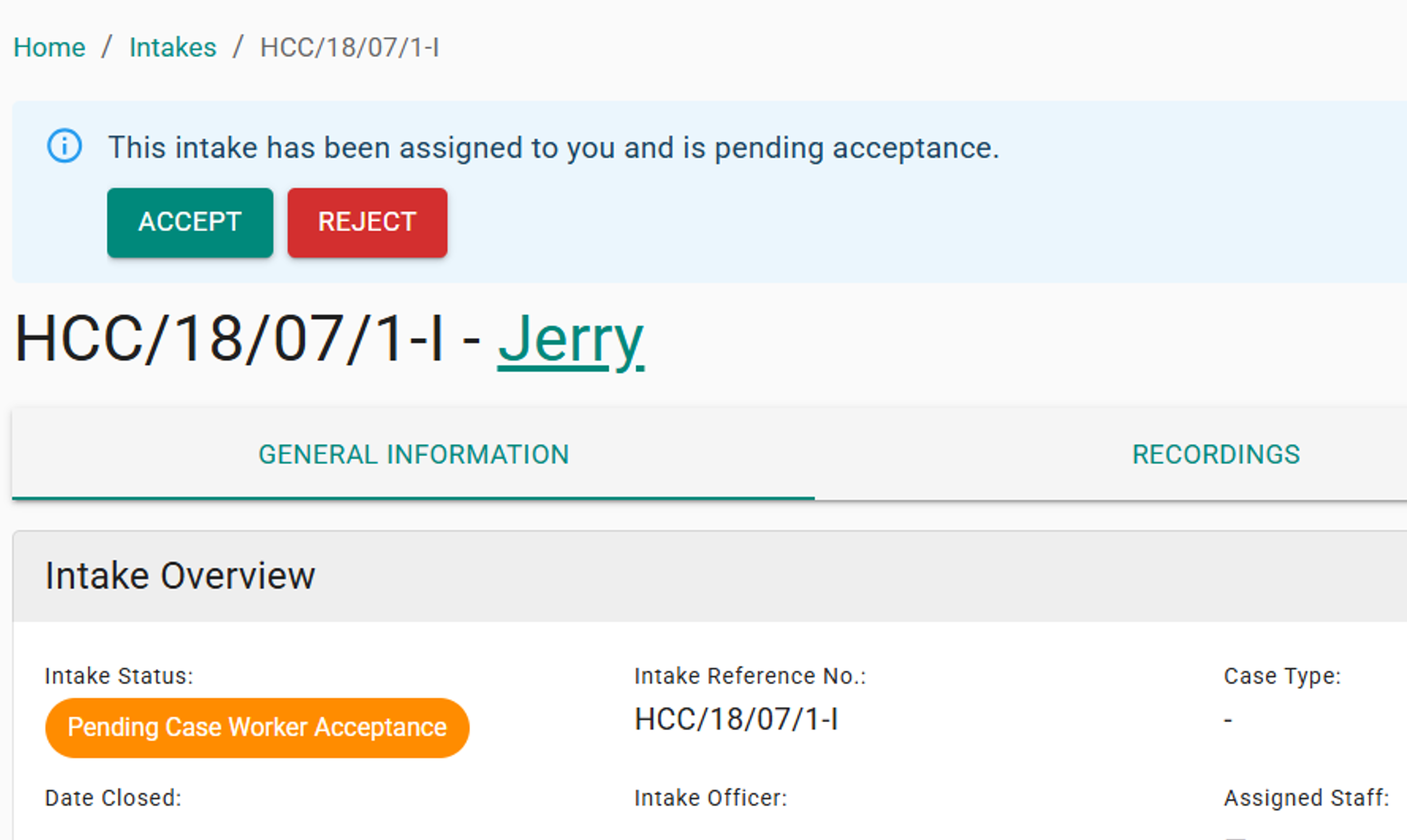Go to Home via the breadcrumb

coord(49,47)
